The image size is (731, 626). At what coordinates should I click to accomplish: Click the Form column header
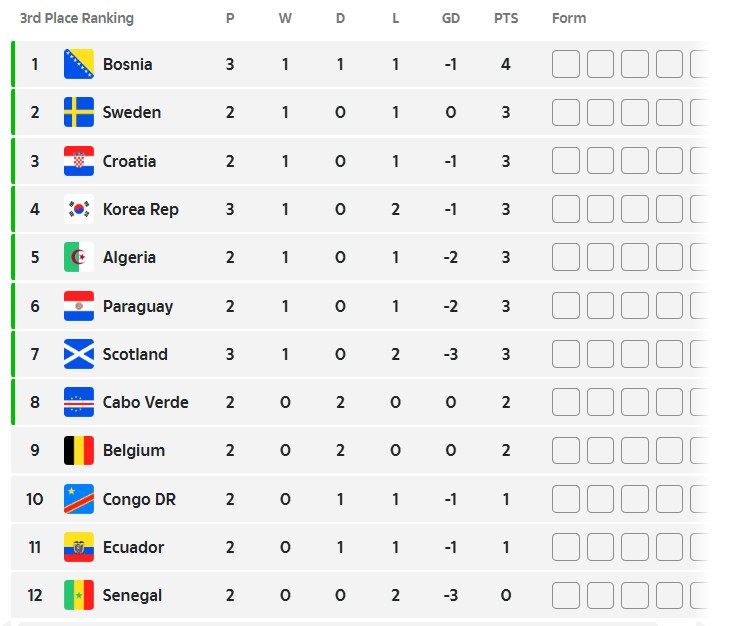click(569, 18)
